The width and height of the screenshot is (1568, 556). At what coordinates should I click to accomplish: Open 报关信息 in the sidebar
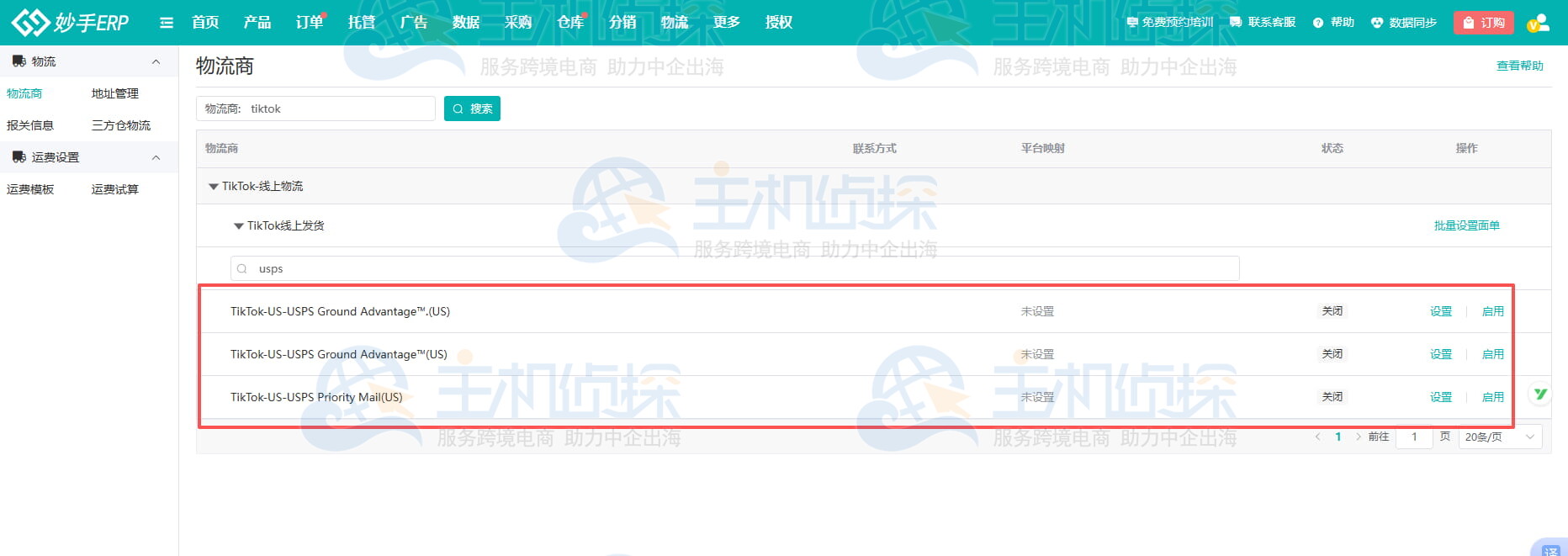pyautogui.click(x=30, y=125)
